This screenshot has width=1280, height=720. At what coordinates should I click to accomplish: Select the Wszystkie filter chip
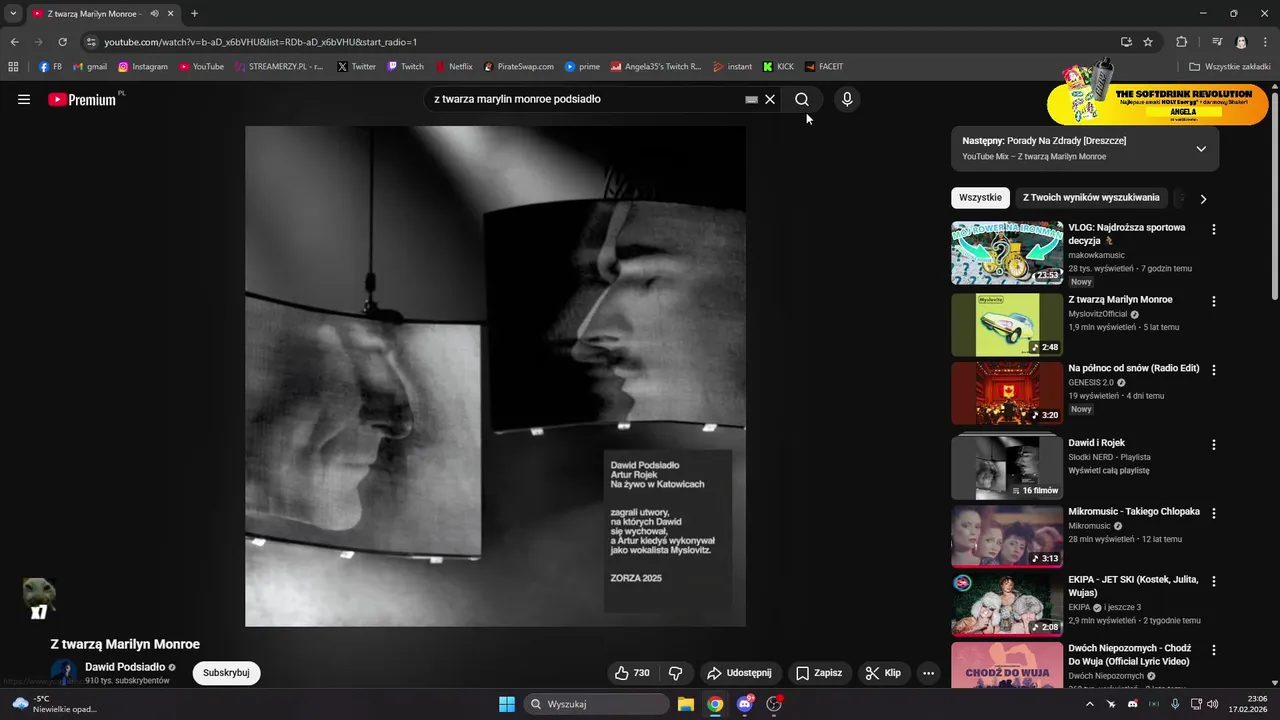(x=980, y=198)
